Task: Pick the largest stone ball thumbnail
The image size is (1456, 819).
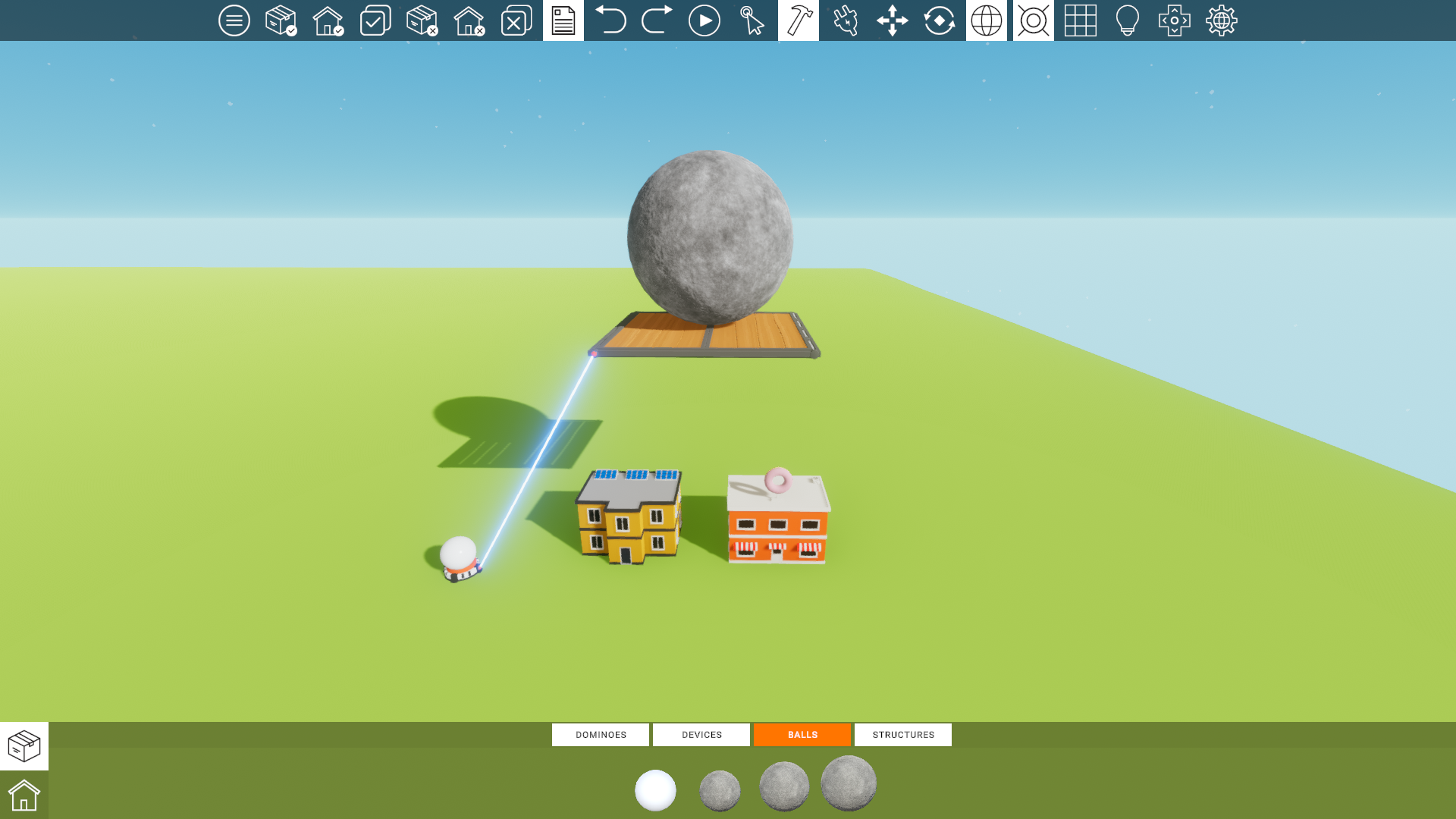Action: (x=849, y=783)
